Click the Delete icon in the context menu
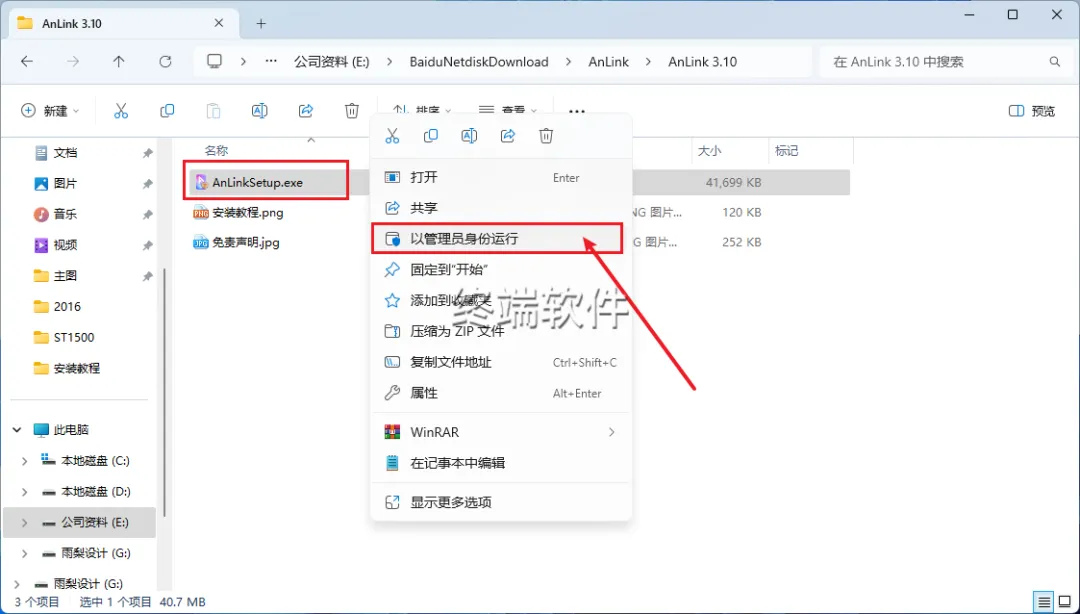This screenshot has height=614, width=1080. pyautogui.click(x=546, y=136)
